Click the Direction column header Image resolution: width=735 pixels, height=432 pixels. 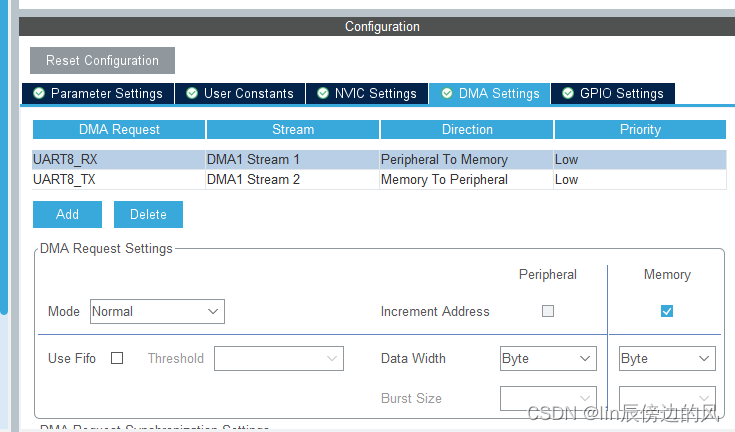pos(467,129)
